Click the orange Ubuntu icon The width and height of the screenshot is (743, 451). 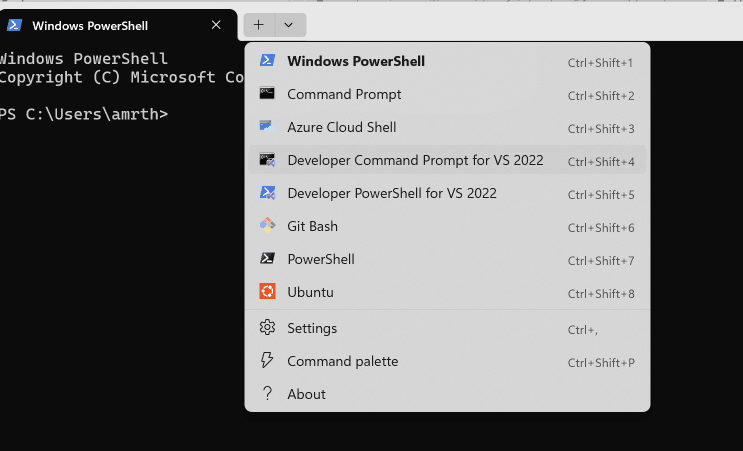pyautogui.click(x=267, y=291)
